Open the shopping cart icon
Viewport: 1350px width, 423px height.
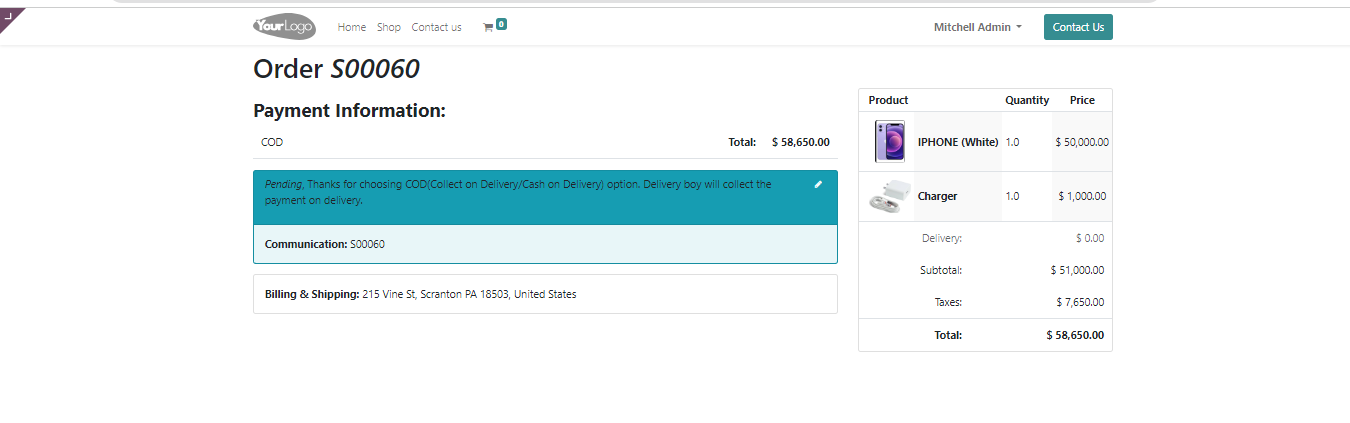488,28
